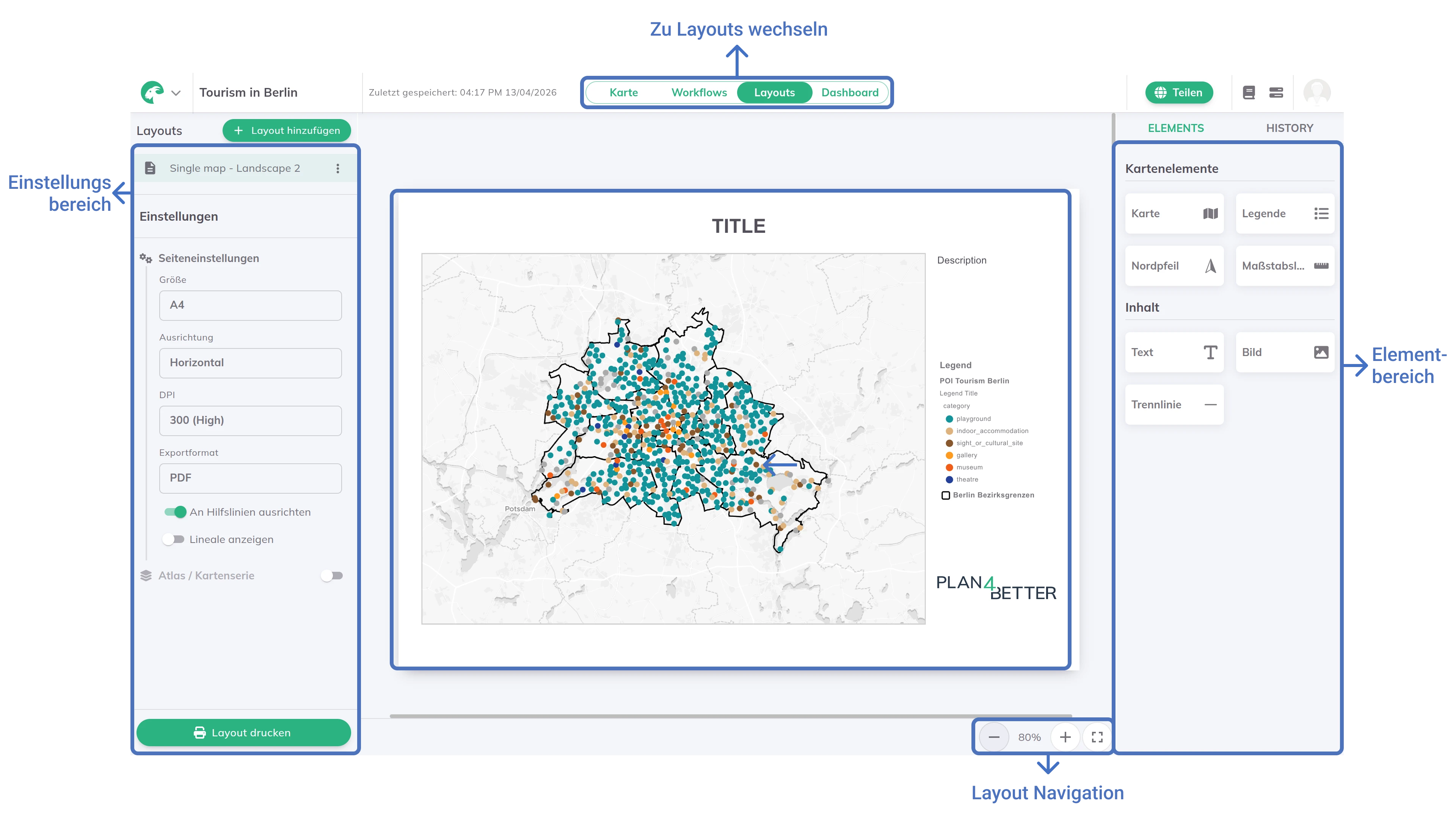Open the documentation book icon
Viewport: 1456px width, 819px height.
coord(1249,92)
